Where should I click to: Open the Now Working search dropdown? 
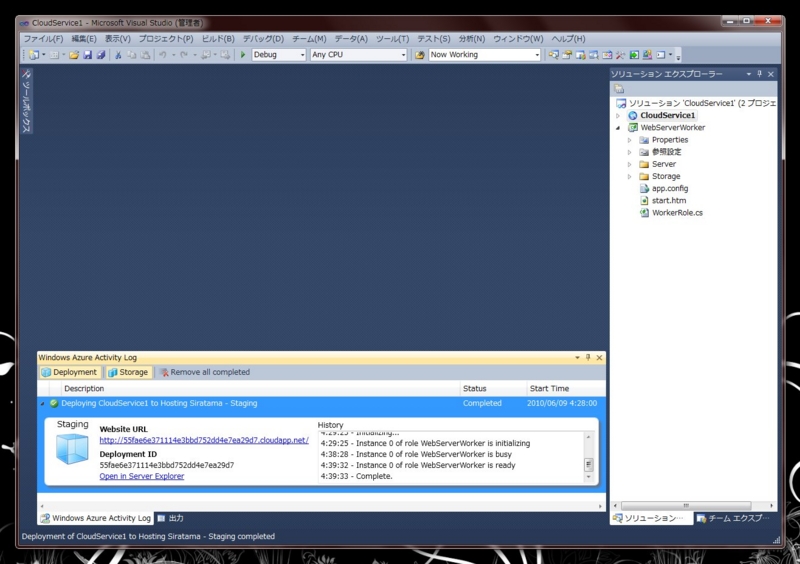tap(537, 55)
